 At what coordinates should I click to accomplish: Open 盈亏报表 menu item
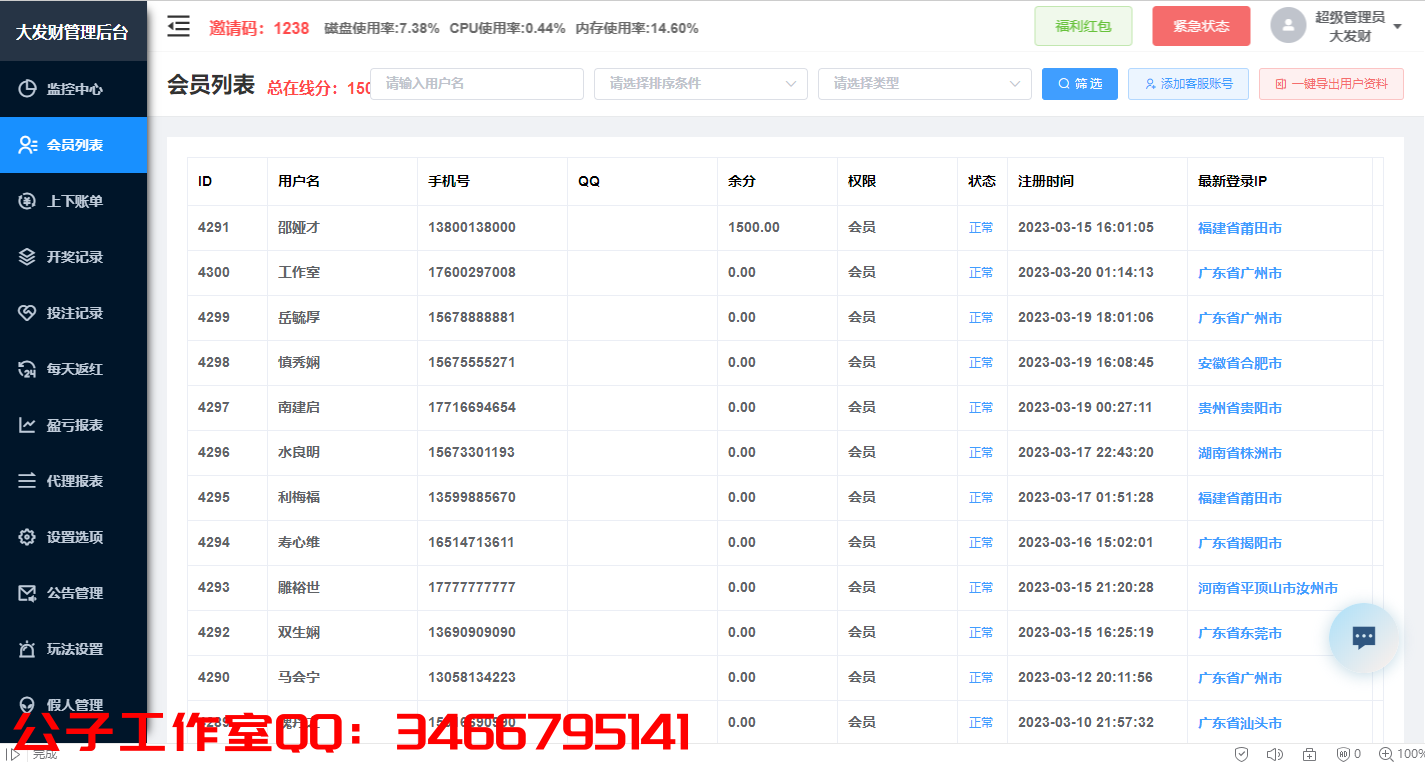(x=74, y=425)
